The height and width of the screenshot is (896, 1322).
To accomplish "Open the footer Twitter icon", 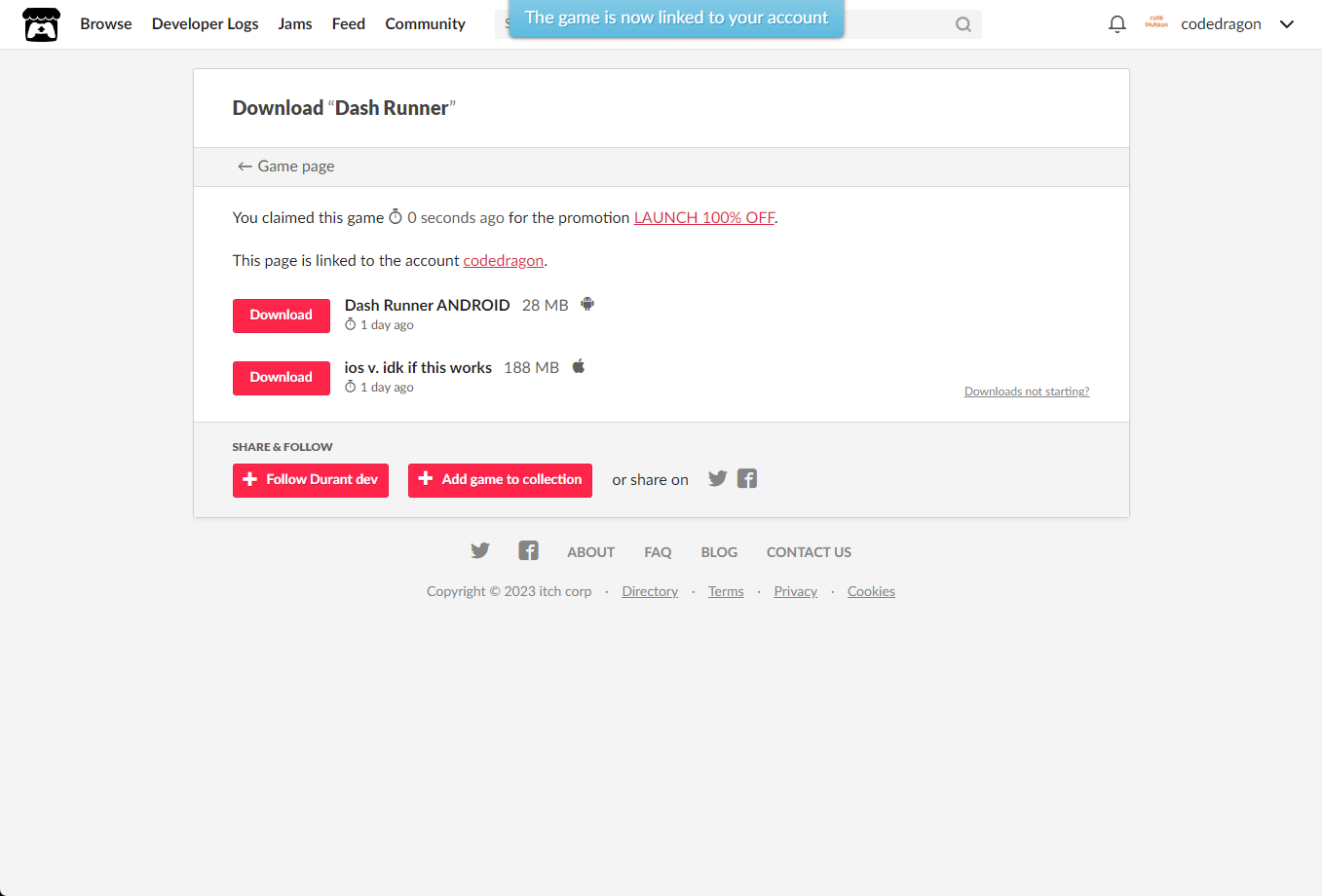I will pyautogui.click(x=480, y=550).
